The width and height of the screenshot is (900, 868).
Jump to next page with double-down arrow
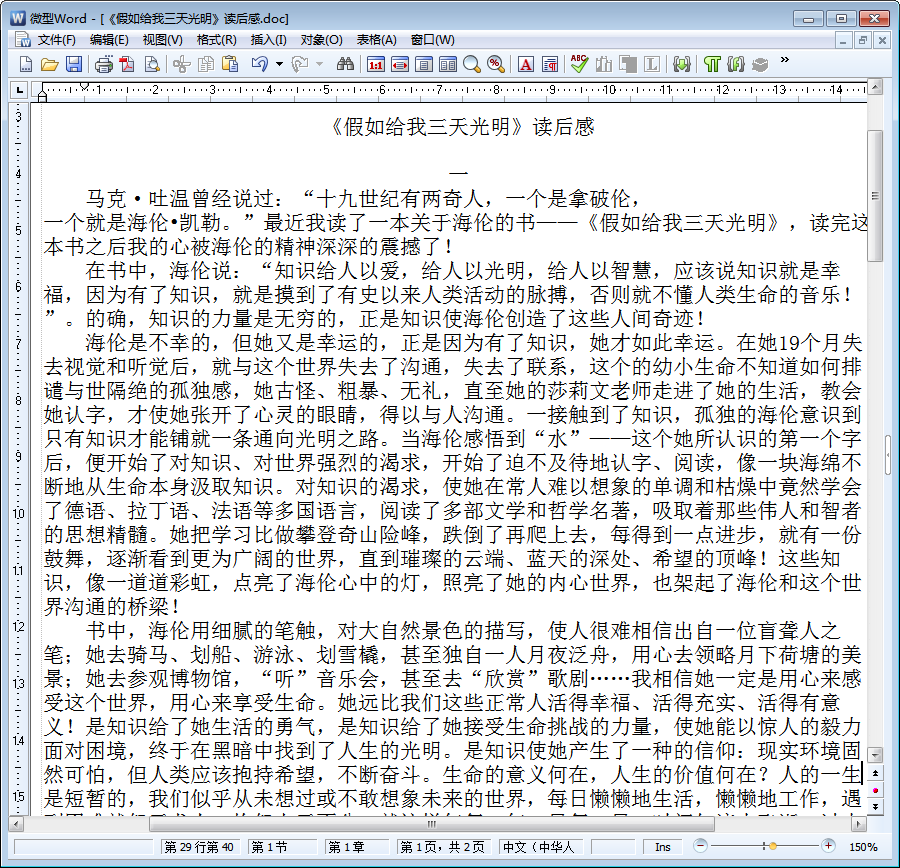click(x=875, y=806)
